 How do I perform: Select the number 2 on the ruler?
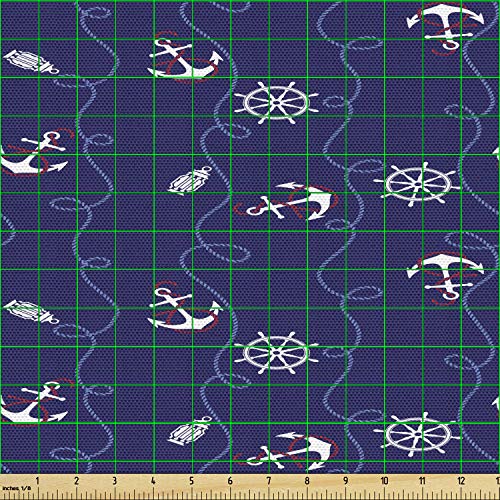(76, 481)
